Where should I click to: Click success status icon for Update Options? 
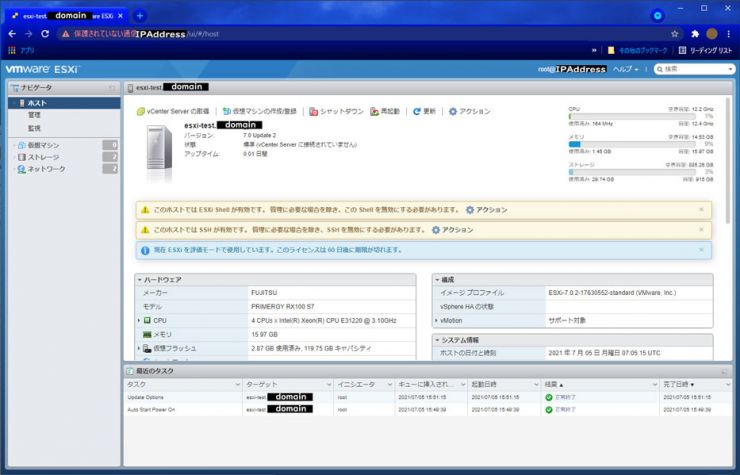point(549,397)
